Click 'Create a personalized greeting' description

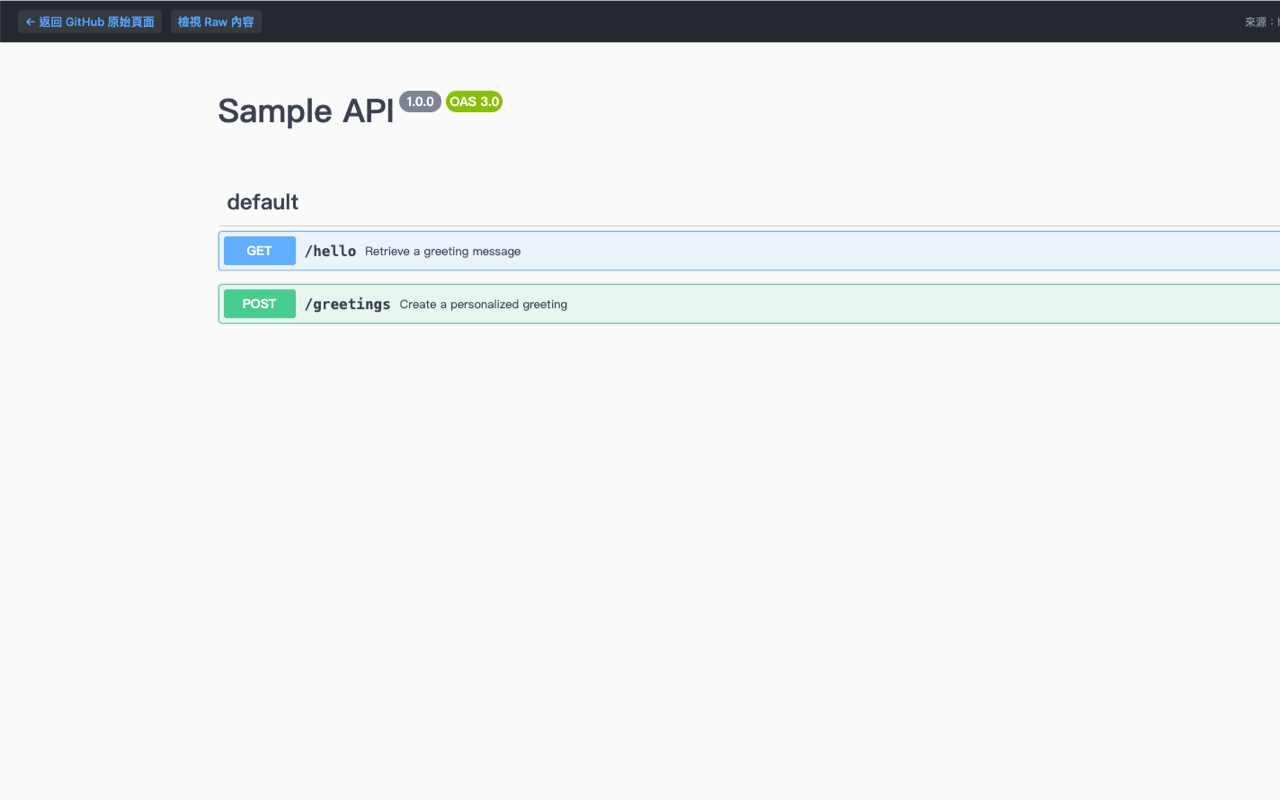pyautogui.click(x=484, y=304)
